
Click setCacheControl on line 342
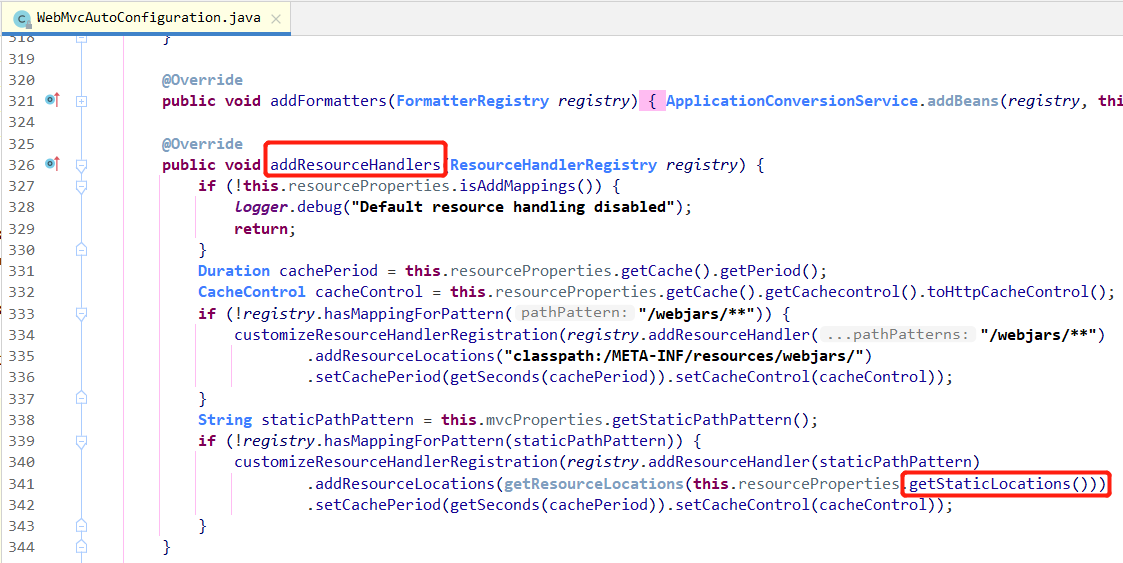click(742, 504)
